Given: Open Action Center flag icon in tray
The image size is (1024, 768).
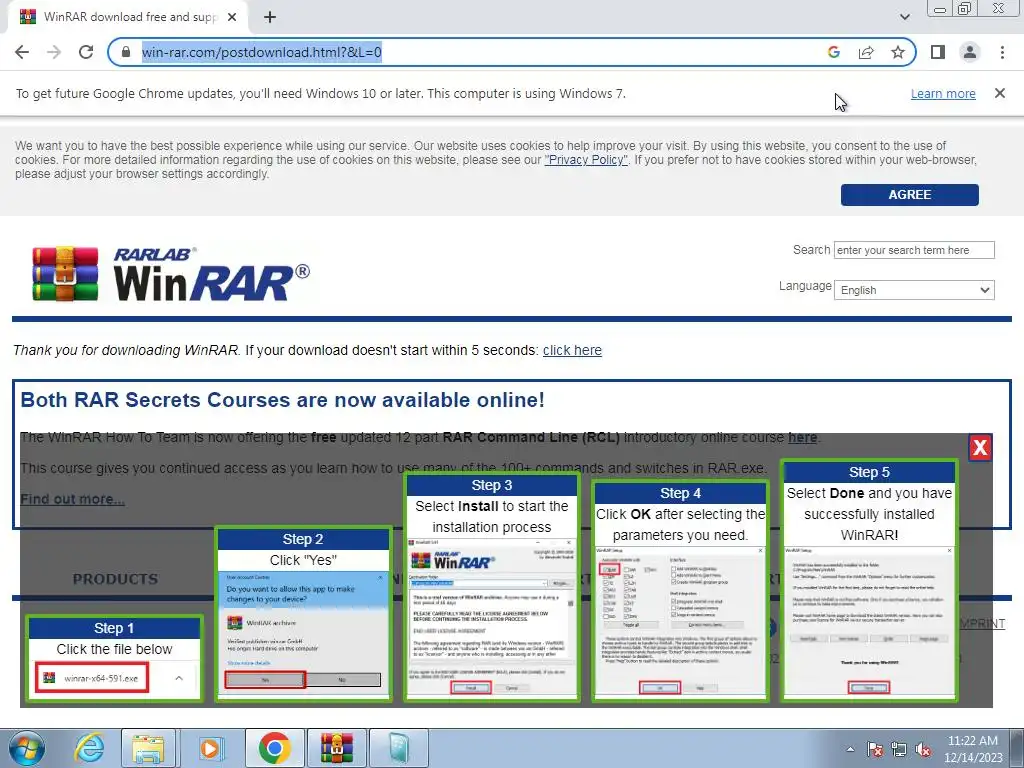Looking at the screenshot, I should coord(874,750).
